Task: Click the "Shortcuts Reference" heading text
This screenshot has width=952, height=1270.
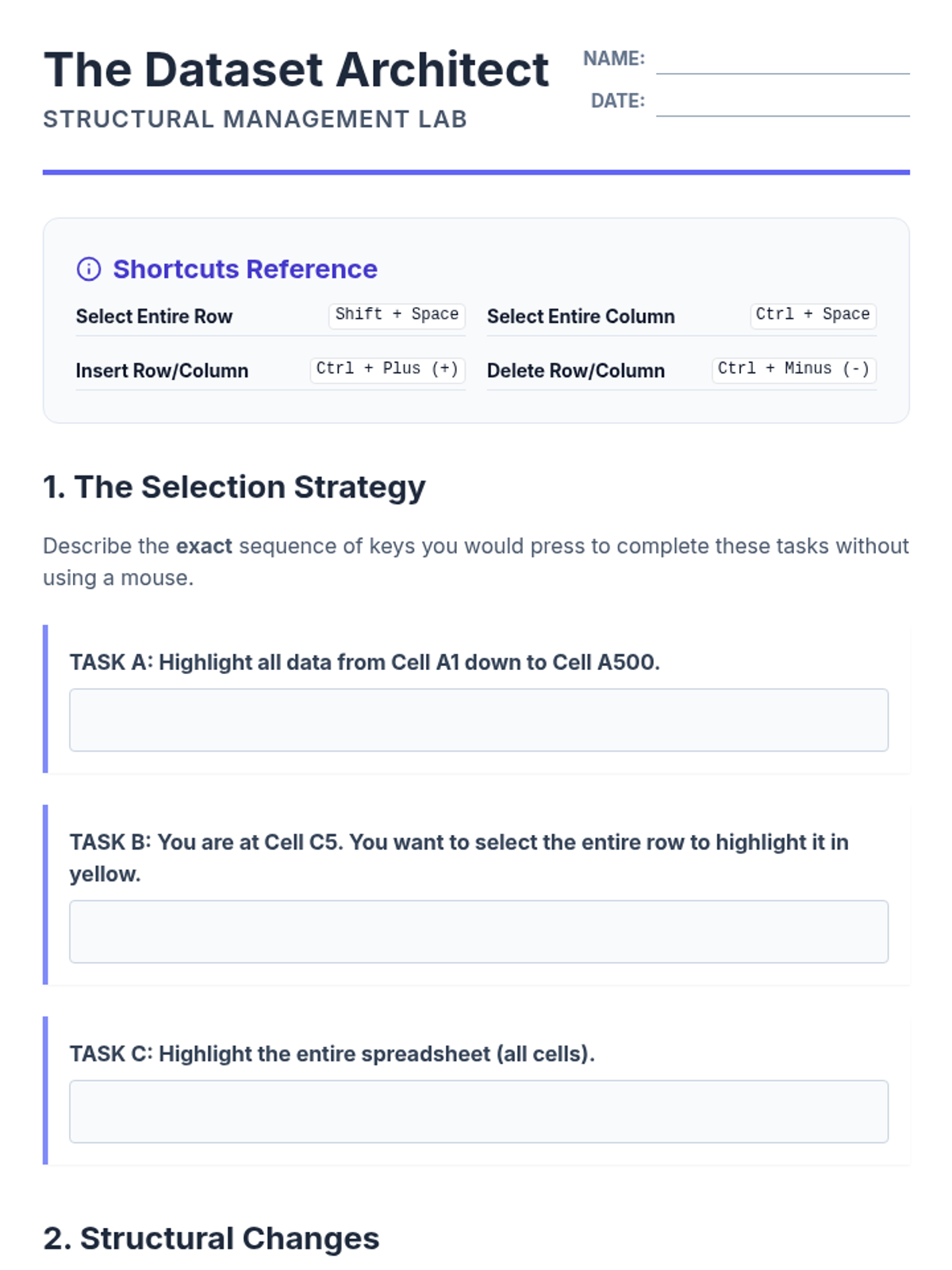Action: [x=244, y=269]
